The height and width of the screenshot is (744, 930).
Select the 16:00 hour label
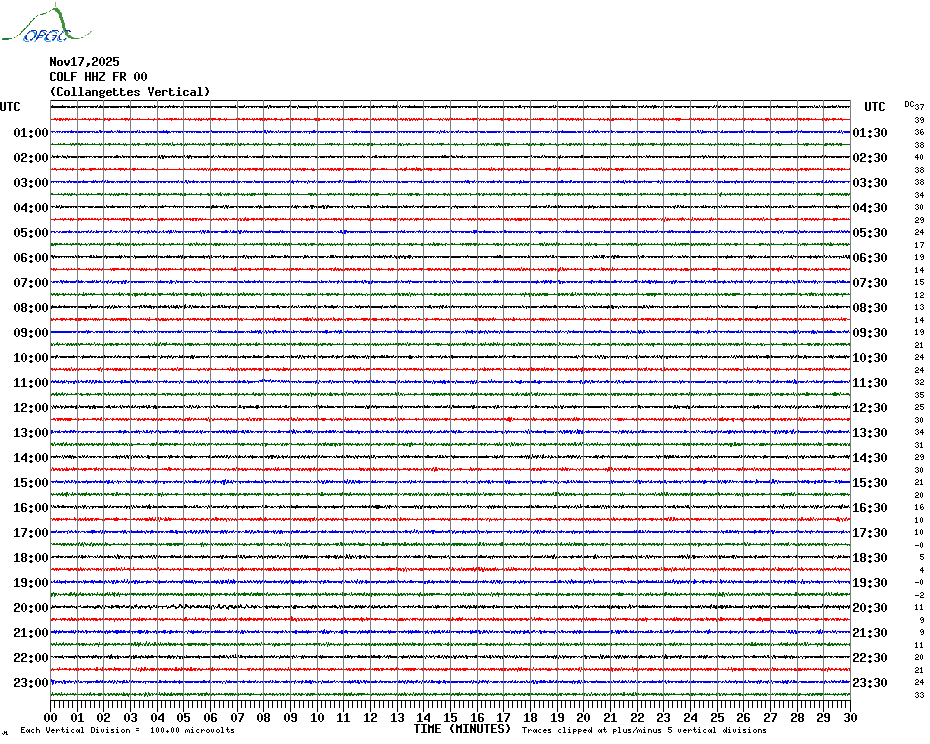(x=31, y=507)
